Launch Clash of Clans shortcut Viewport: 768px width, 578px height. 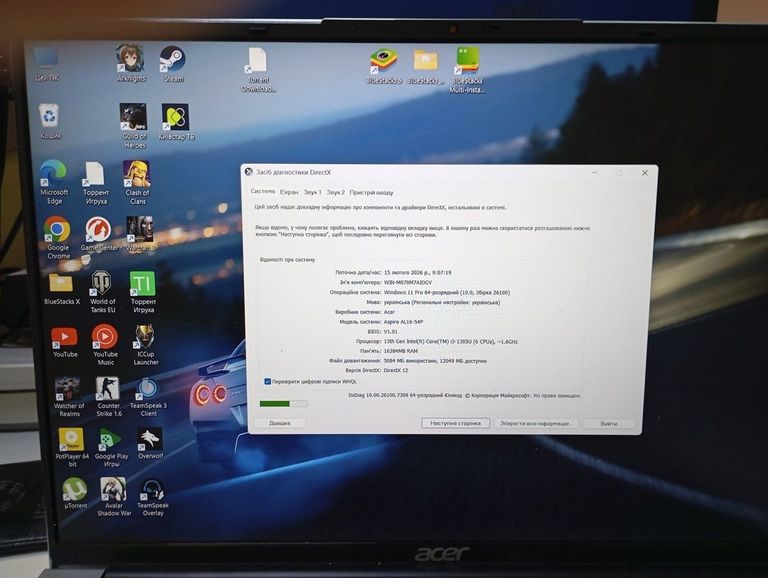137,182
